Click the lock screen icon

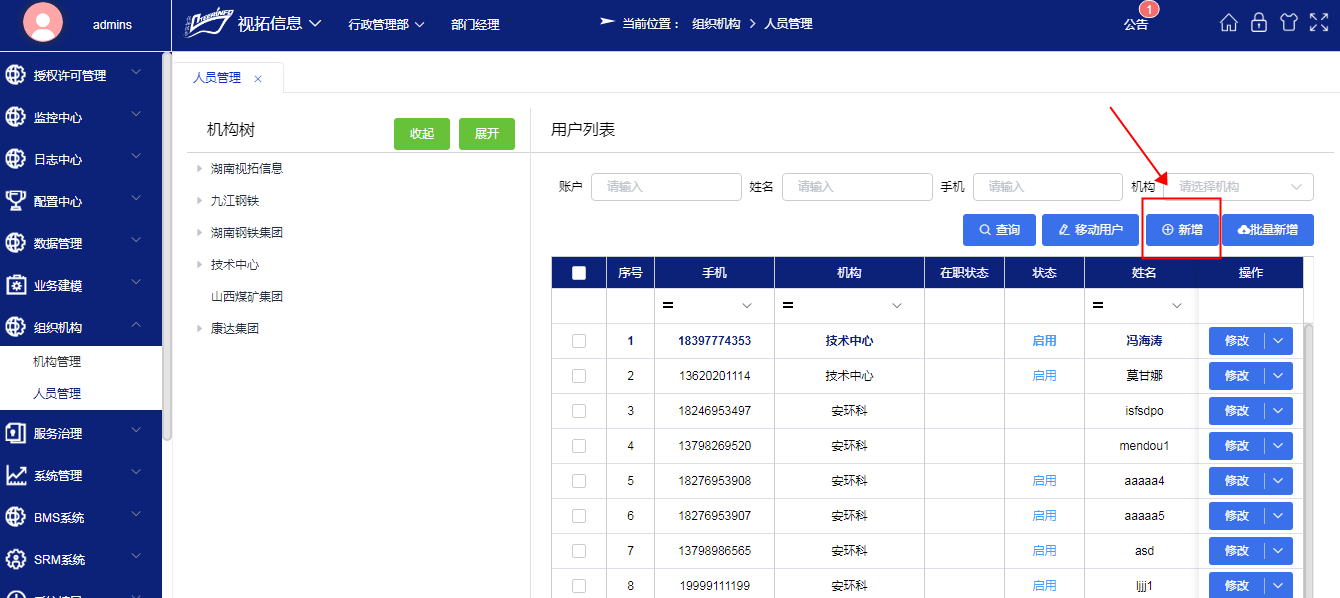click(x=1259, y=23)
